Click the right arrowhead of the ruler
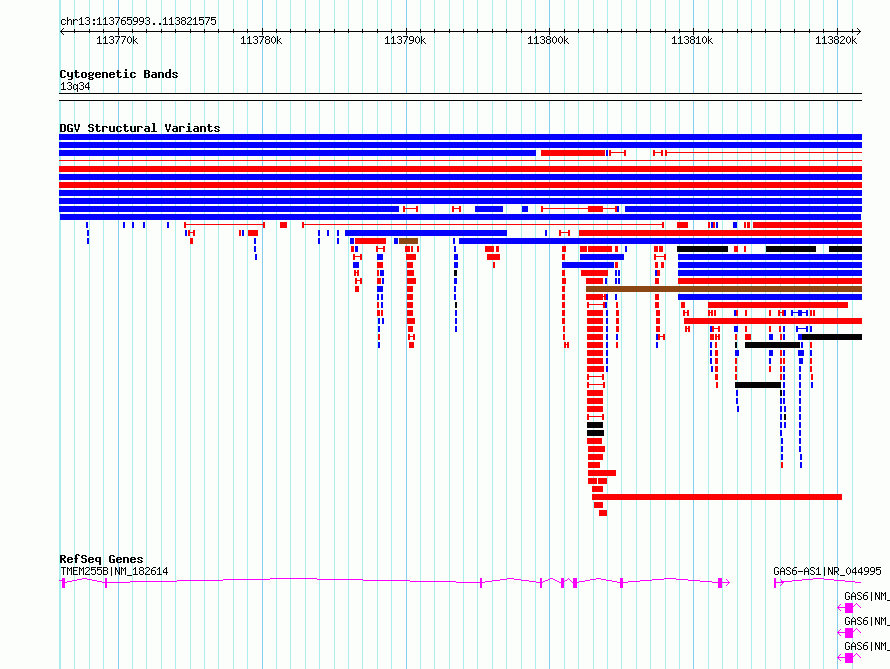The height and width of the screenshot is (669, 890). pos(859,32)
